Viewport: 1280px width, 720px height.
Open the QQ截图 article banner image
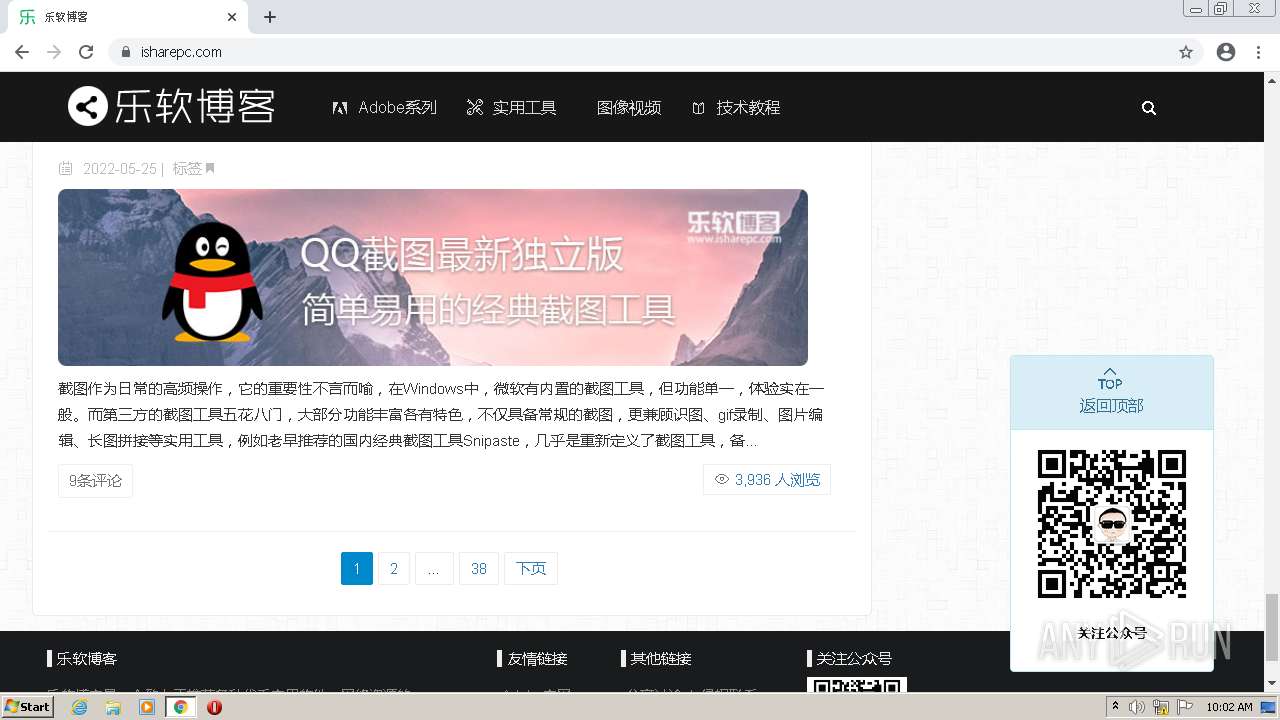[x=433, y=277]
